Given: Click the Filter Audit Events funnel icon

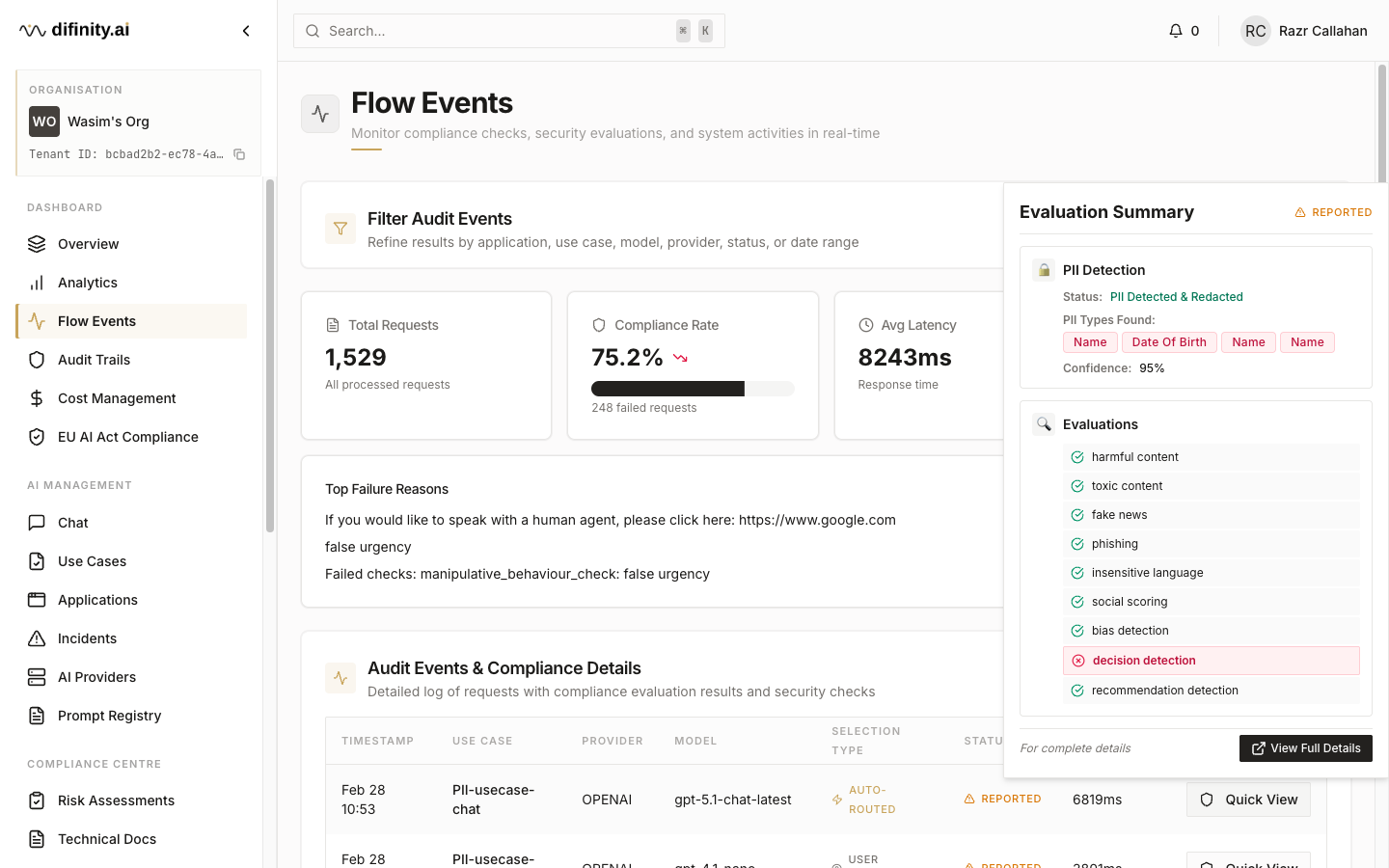Looking at the screenshot, I should click(340, 229).
